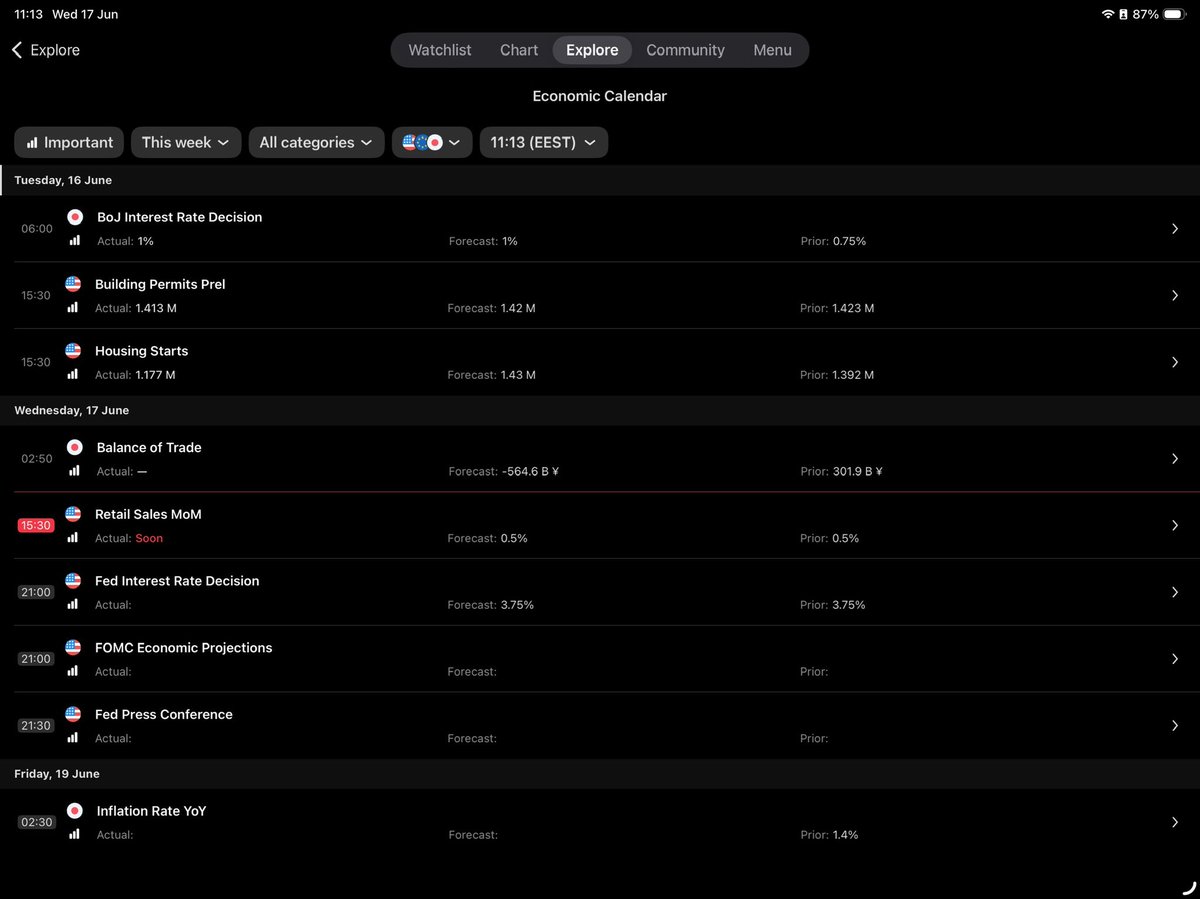Image resolution: width=1200 pixels, height=899 pixels.
Task: Click US flag on Fed Interest Rate Decision
Action: pos(73,581)
